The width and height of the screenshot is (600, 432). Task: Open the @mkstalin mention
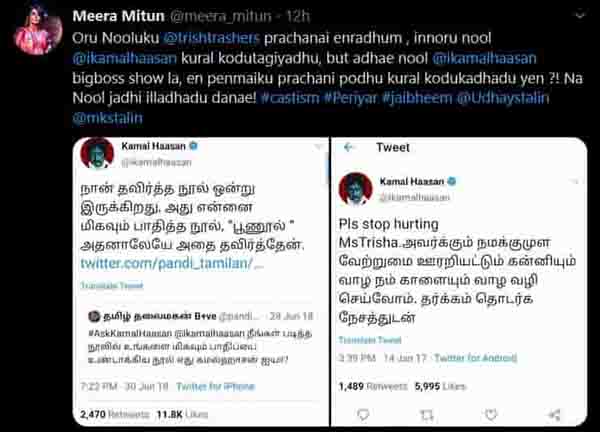(108, 118)
